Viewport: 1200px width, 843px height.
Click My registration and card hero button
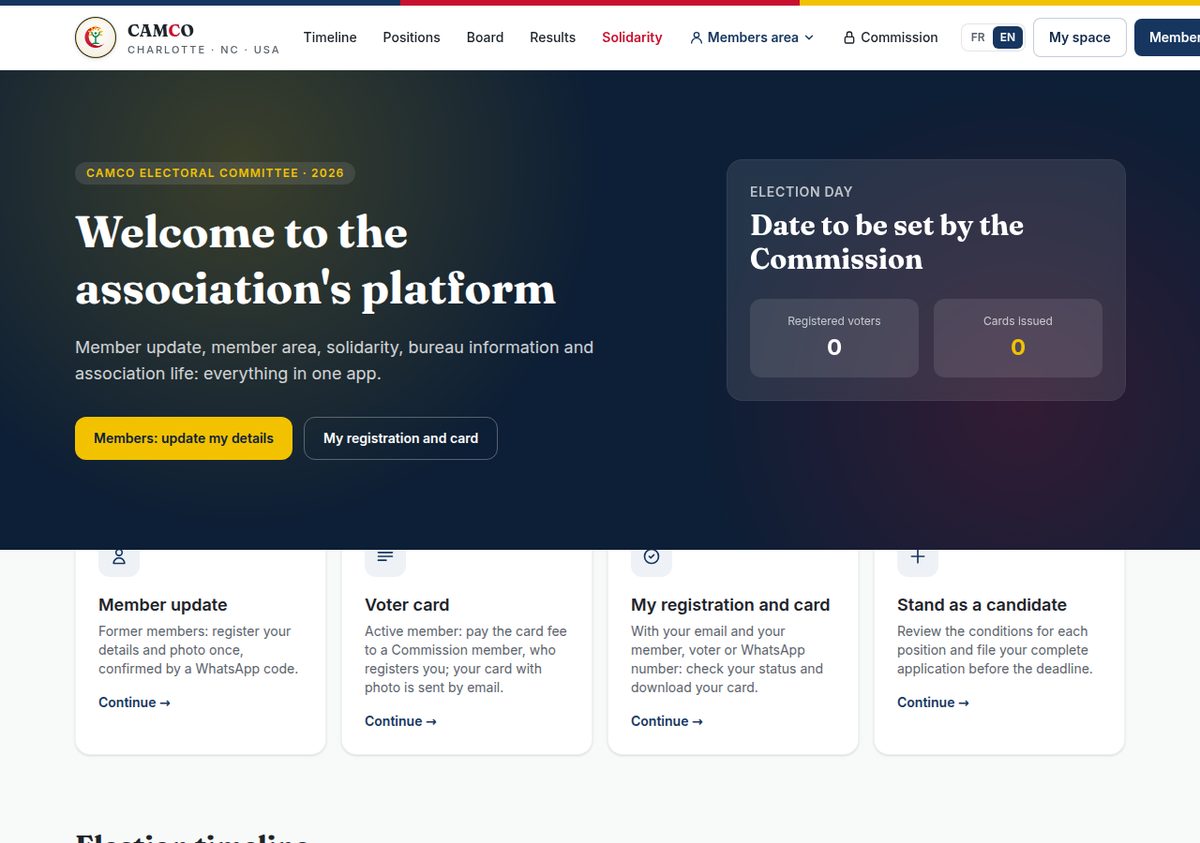(x=401, y=438)
